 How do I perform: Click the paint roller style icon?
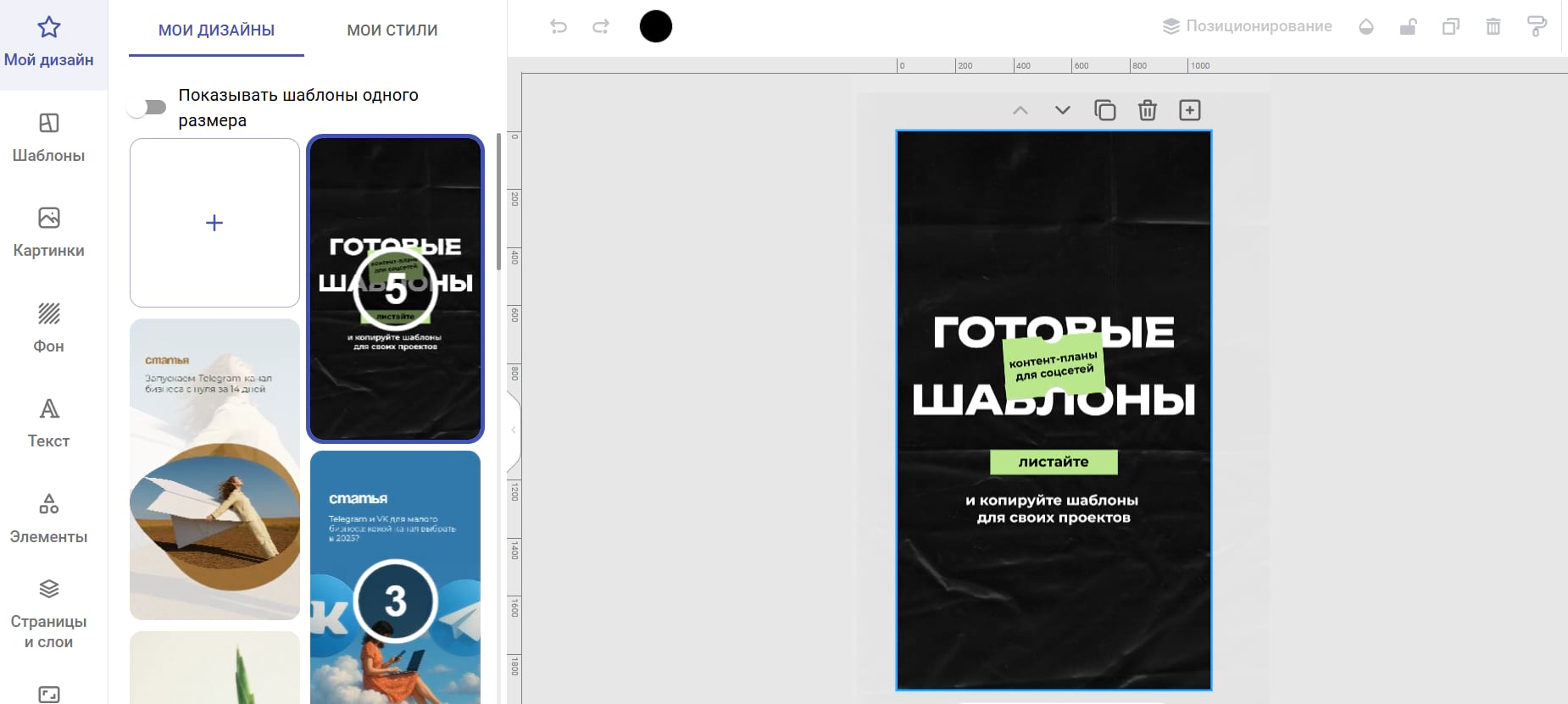[x=1536, y=26]
